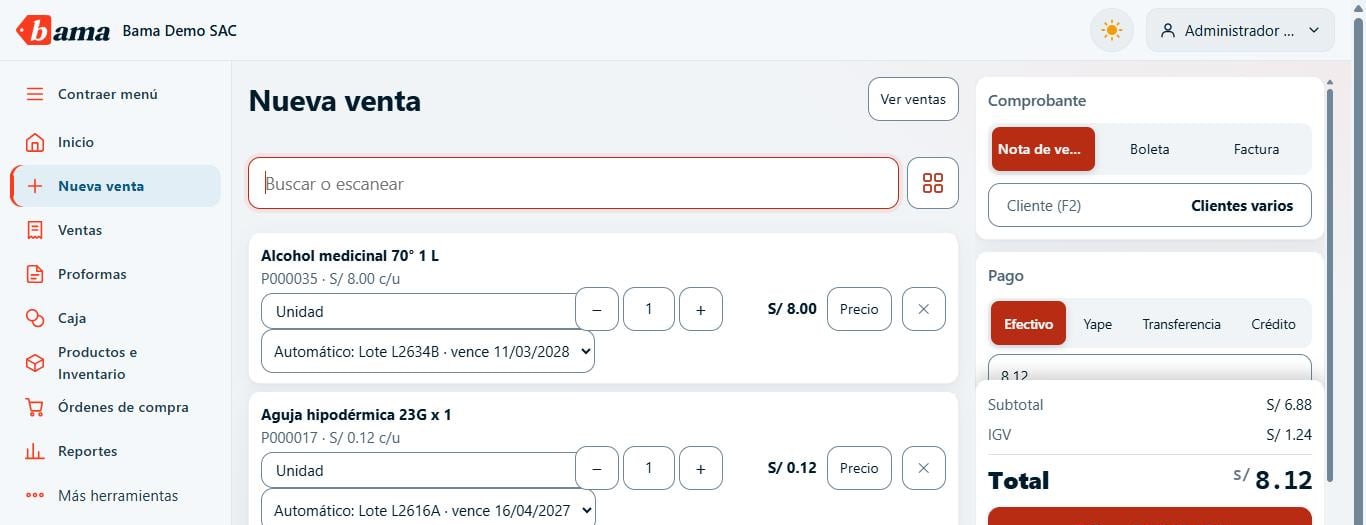Expand the Administrador user menu
The image size is (1366, 525).
[x=1240, y=30]
